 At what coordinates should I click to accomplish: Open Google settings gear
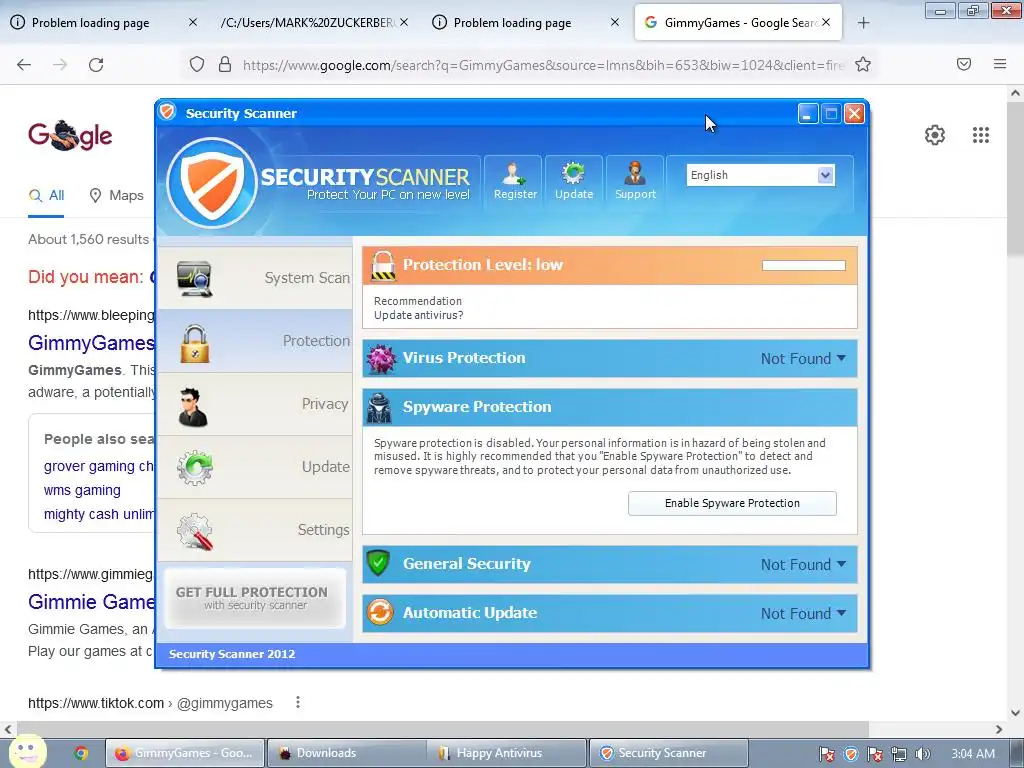pyautogui.click(x=935, y=135)
